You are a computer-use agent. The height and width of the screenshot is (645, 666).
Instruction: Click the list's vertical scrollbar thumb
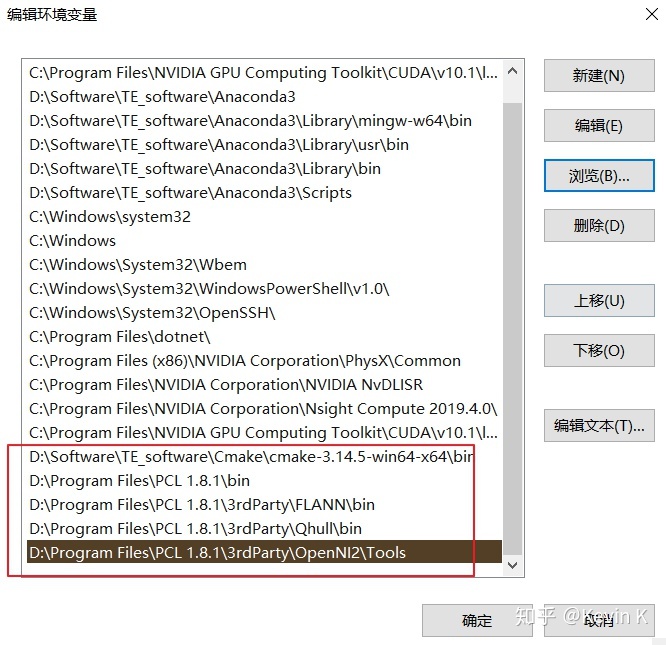(x=513, y=329)
